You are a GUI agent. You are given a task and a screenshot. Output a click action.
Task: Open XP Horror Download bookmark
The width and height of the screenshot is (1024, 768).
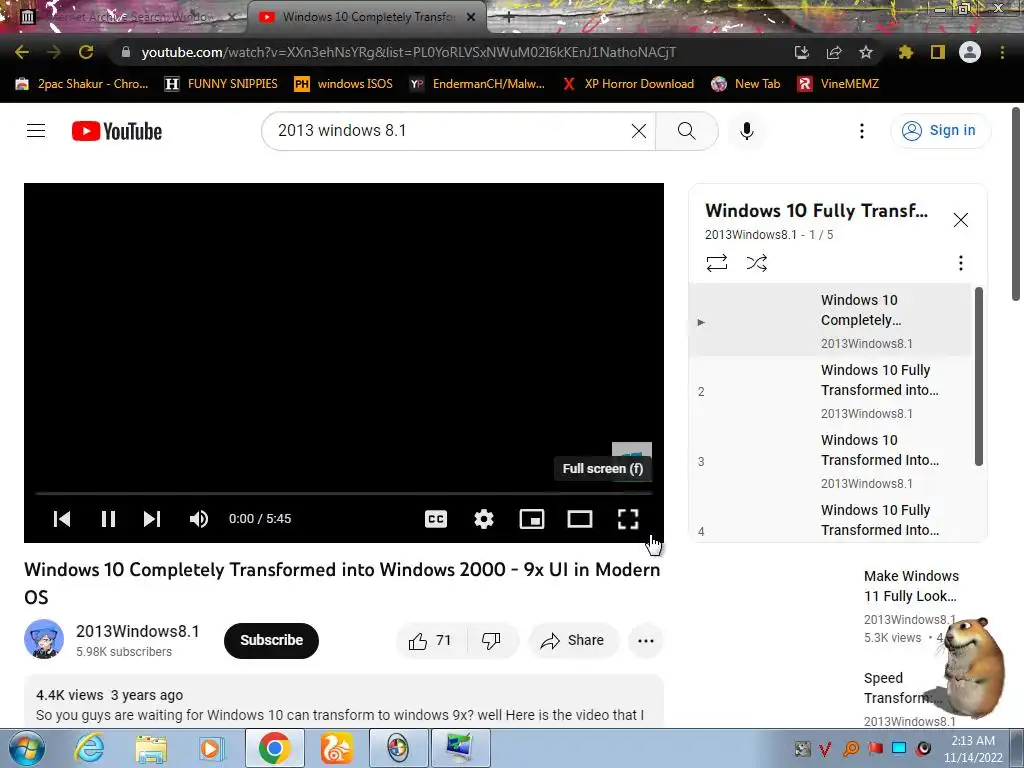pos(628,84)
